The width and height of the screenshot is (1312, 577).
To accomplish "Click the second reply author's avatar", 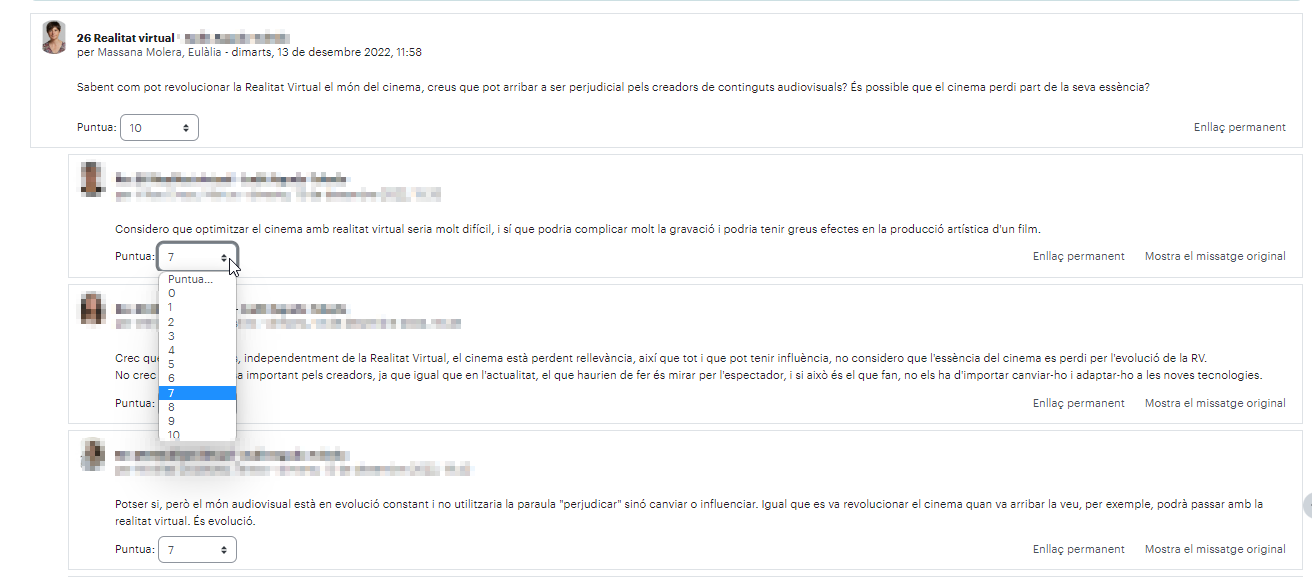I will click(x=92, y=308).
